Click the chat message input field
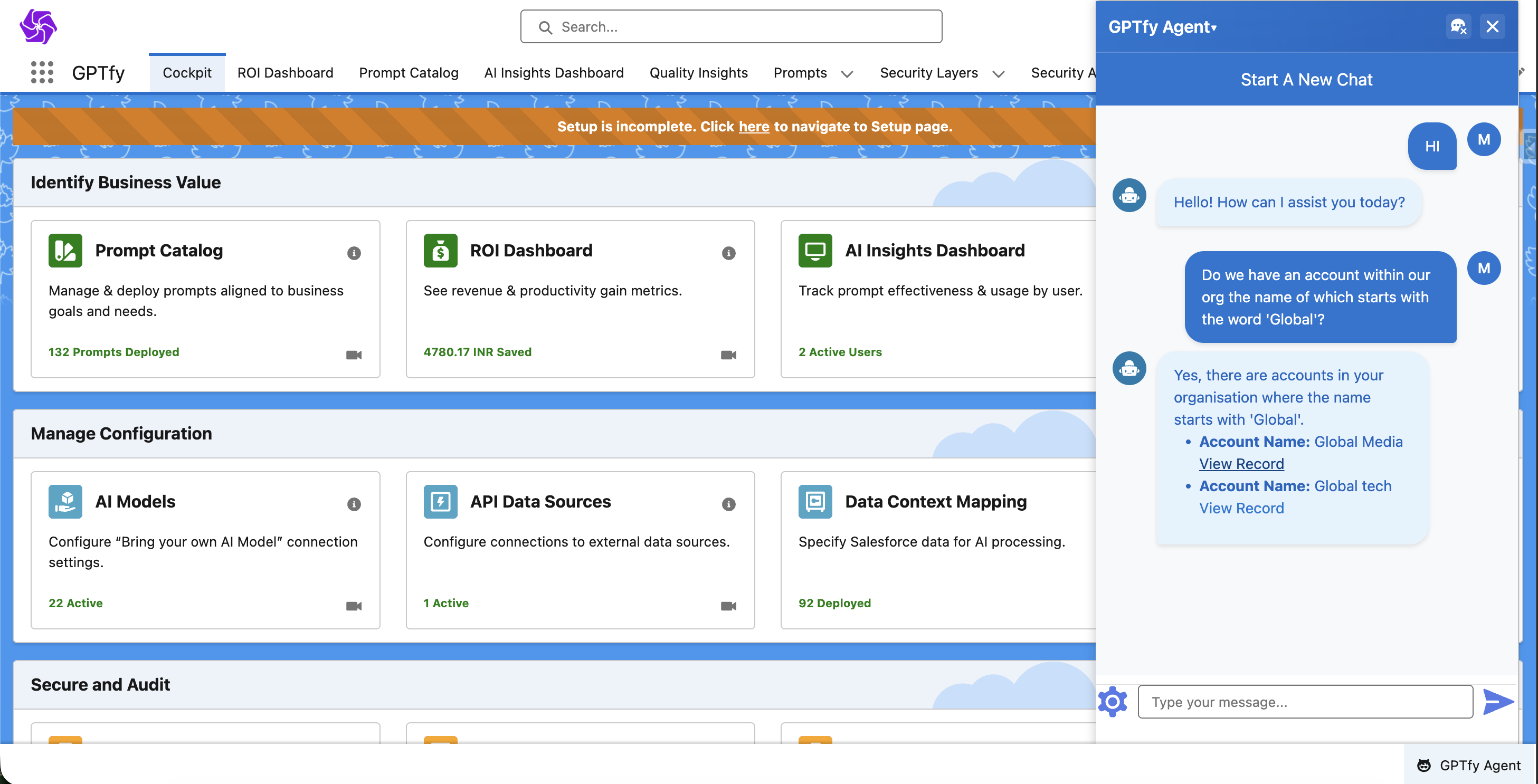This screenshot has width=1538, height=784. pos(1305,702)
